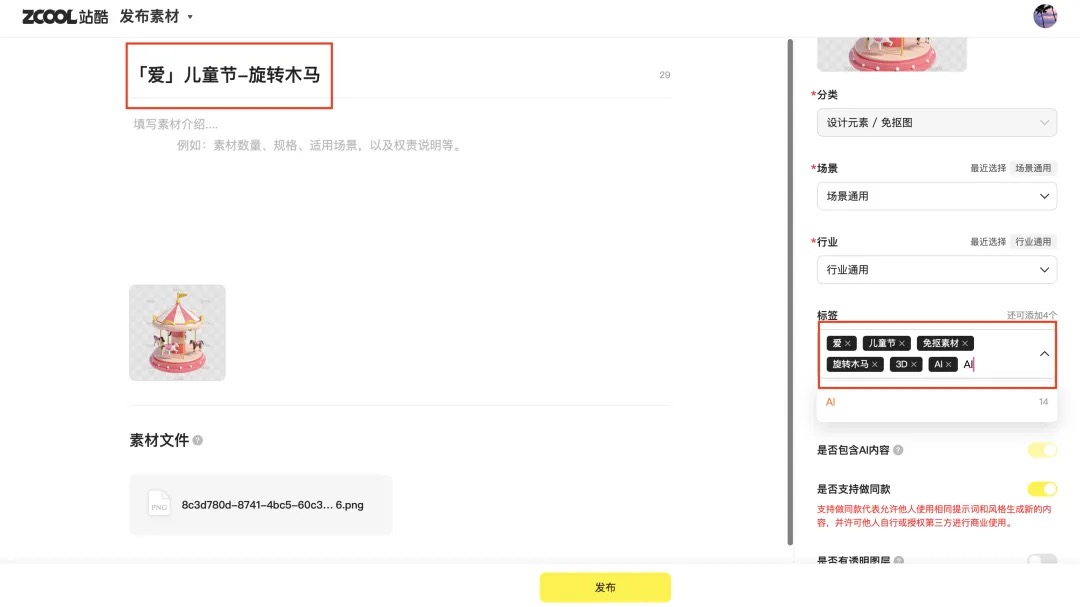Select the recent 行业通用 quick option
The height and width of the screenshot is (607, 1080).
1032,241
